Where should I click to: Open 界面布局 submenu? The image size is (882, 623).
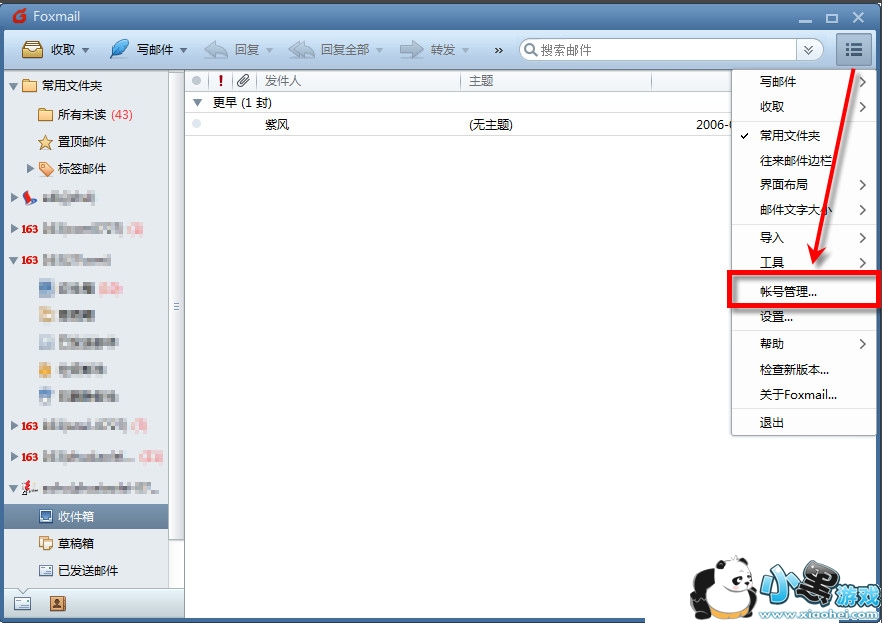point(803,184)
